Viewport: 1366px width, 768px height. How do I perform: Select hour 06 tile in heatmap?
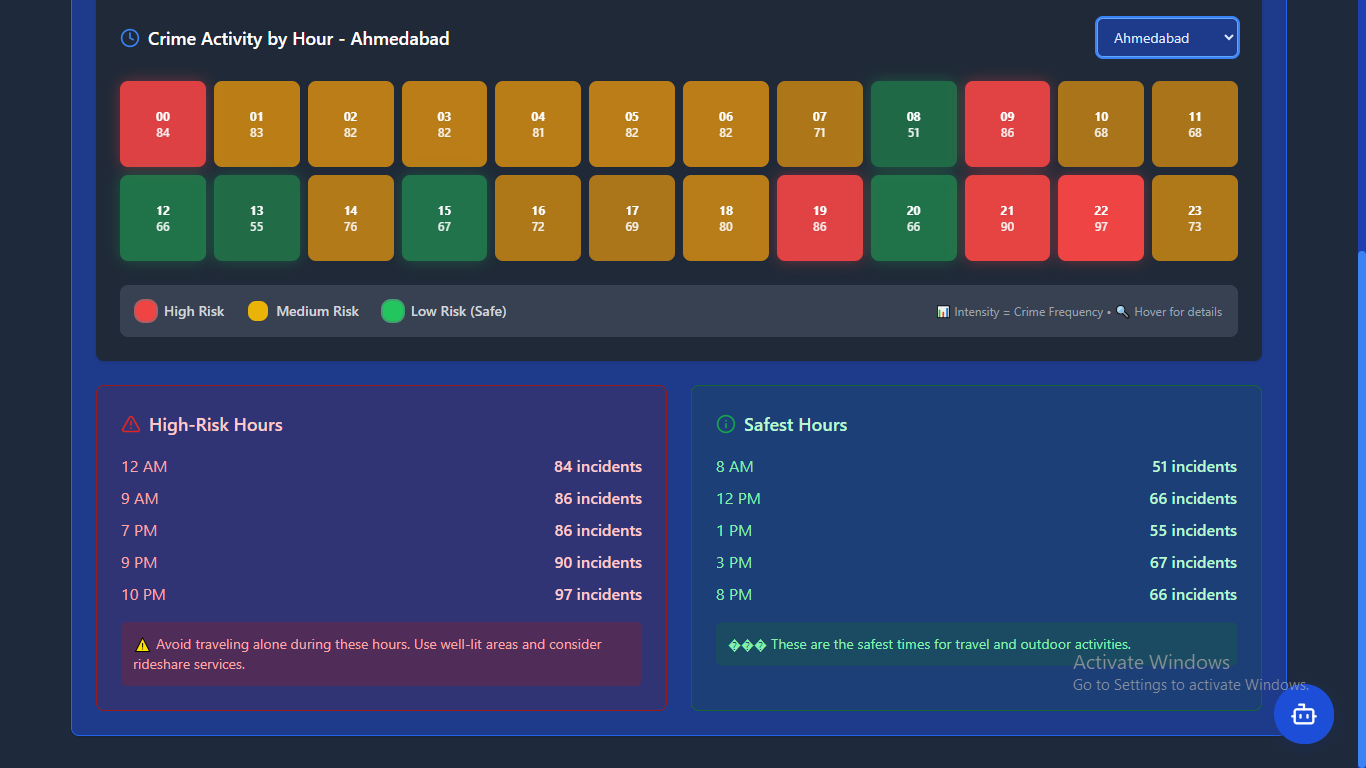[726, 124]
